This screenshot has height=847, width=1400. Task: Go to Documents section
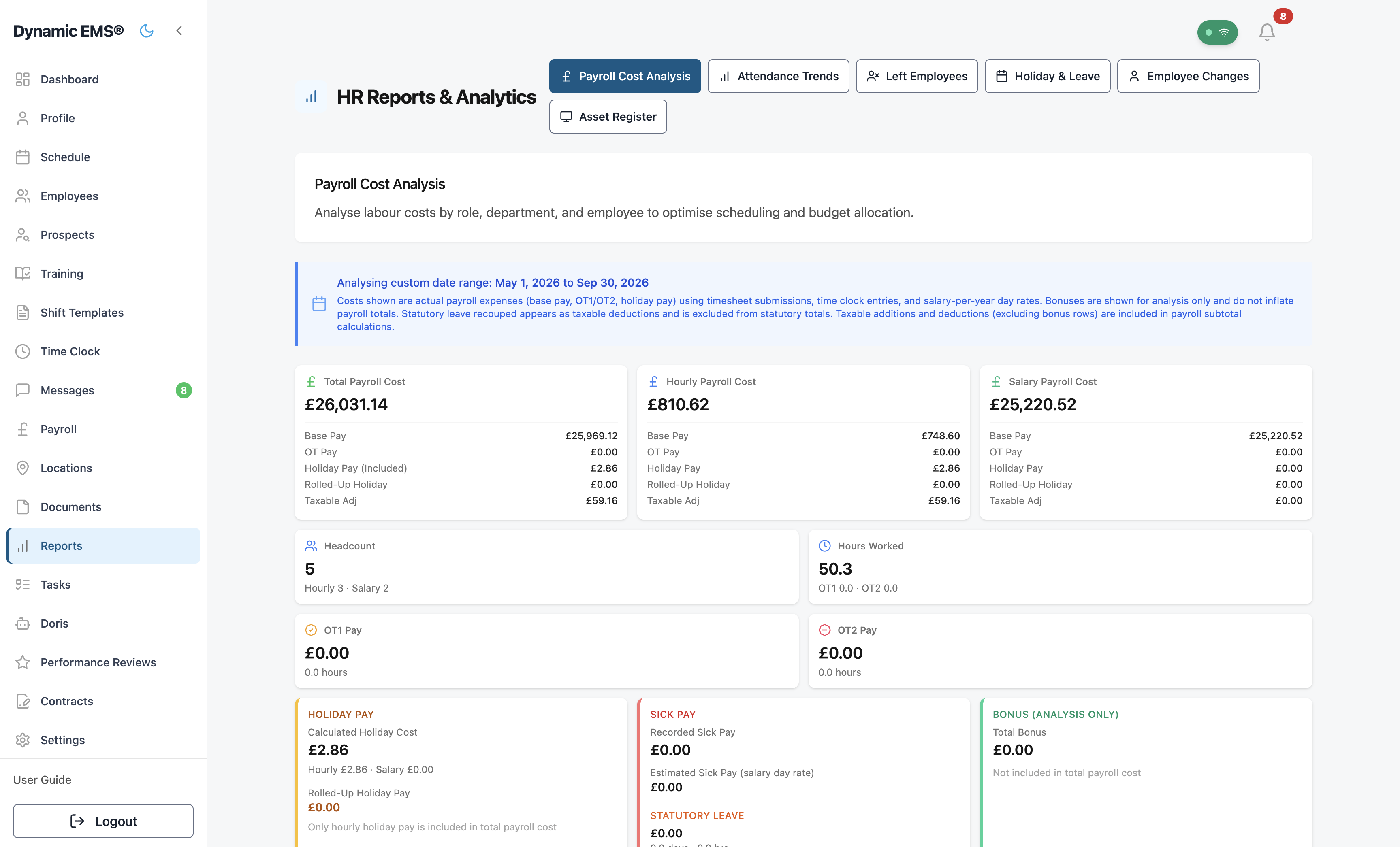click(x=103, y=507)
